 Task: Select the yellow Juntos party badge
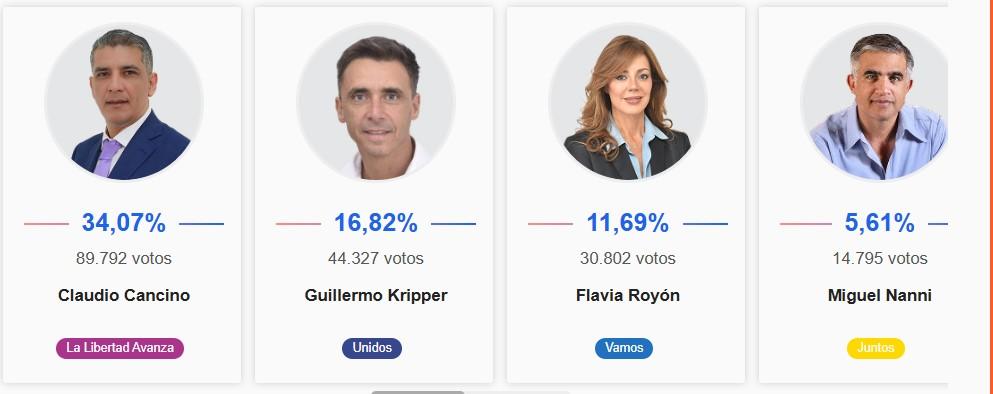click(x=876, y=348)
